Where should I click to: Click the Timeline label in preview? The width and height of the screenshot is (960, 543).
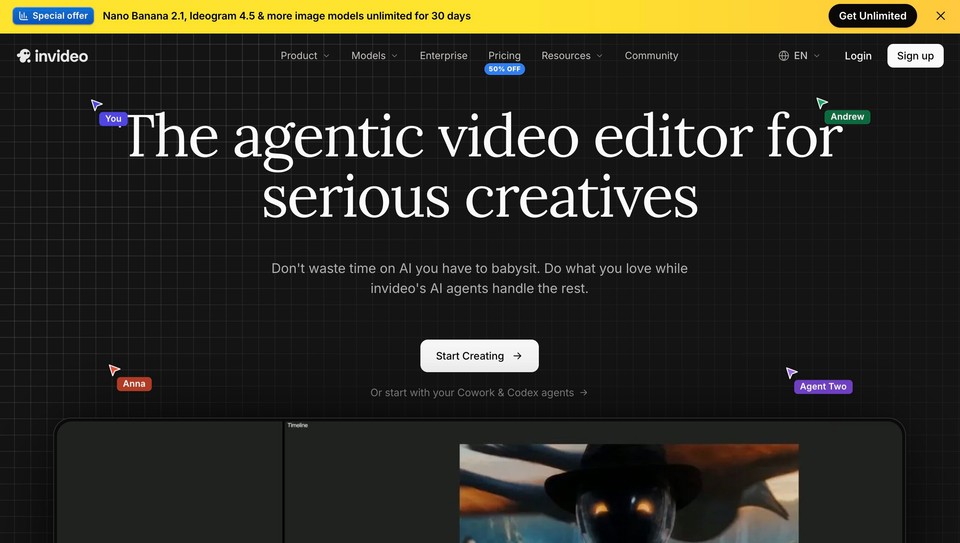point(298,425)
